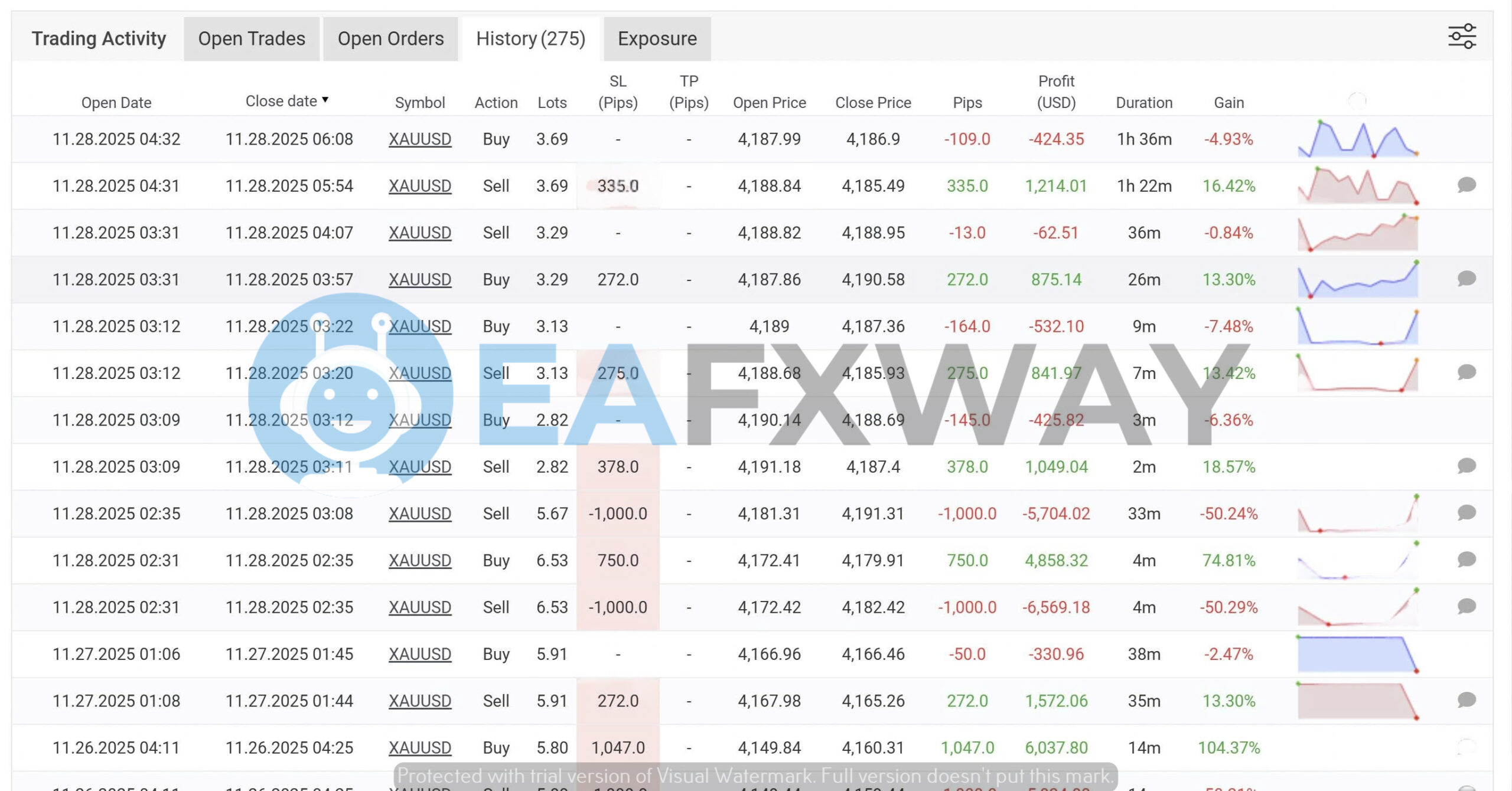Open XAUUSD link on 6,037.80 profit row
The height and width of the screenshot is (791, 1512).
[420, 747]
